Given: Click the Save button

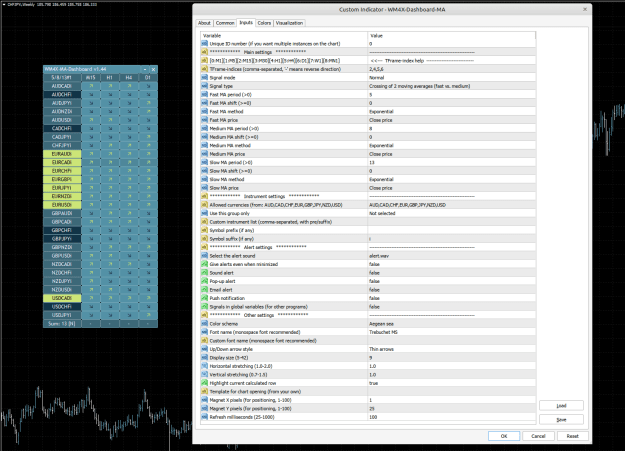Looking at the screenshot, I should pyautogui.click(x=561, y=419).
